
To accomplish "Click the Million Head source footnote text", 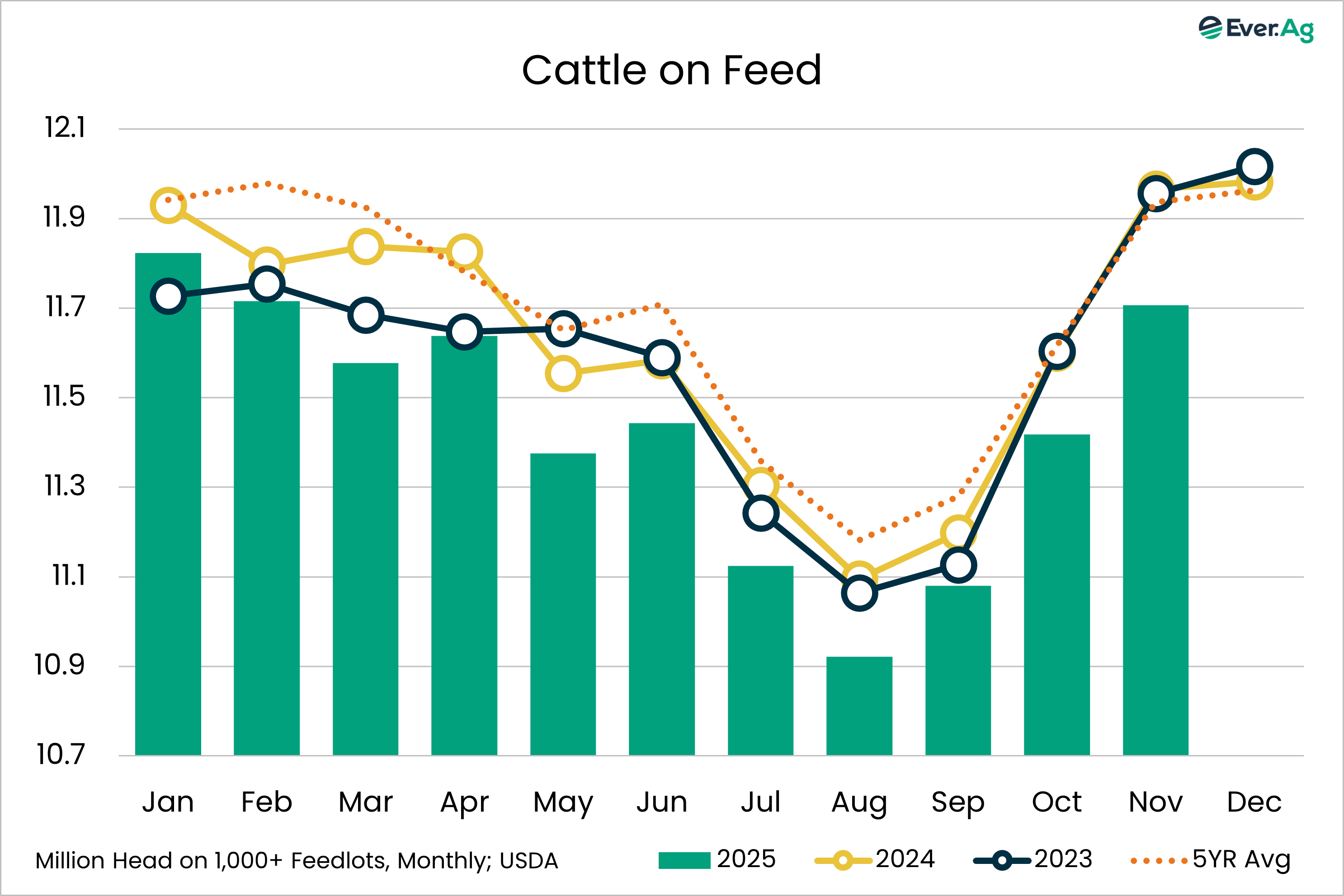I will pos(297,861).
